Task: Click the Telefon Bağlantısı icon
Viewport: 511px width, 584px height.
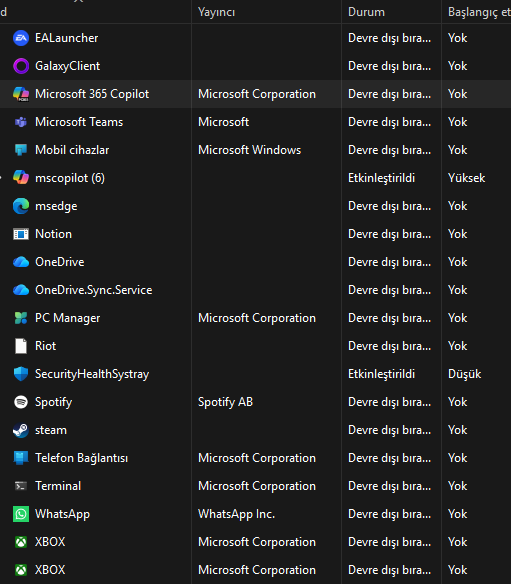Action: pyautogui.click(x=21, y=458)
